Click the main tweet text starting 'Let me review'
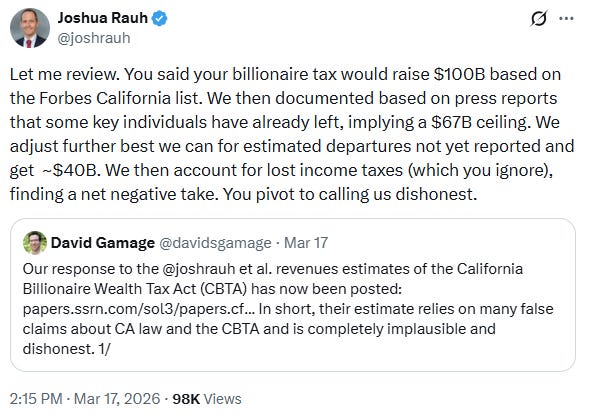 click(292, 134)
